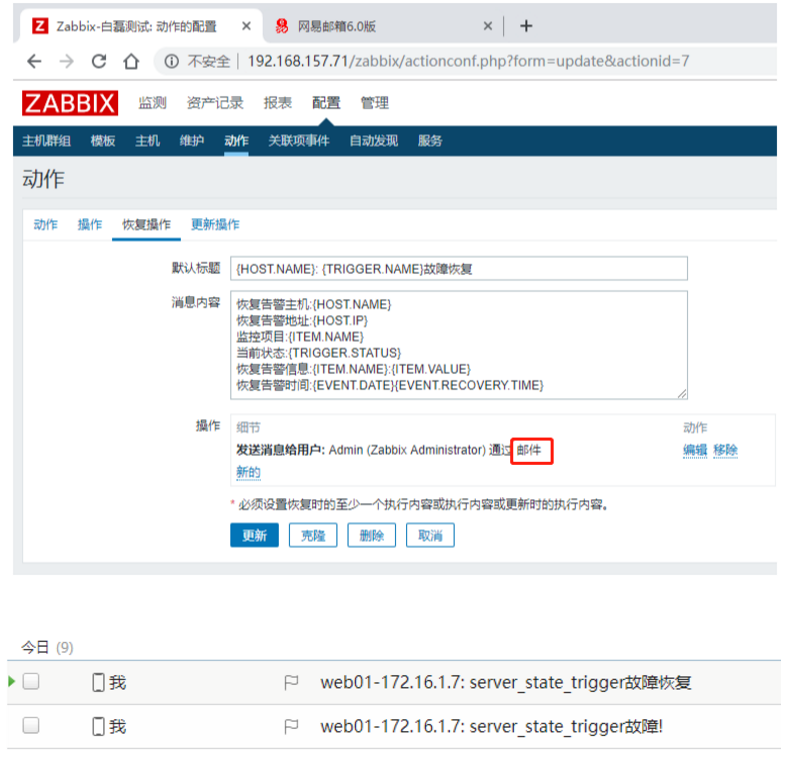Tick checkbox for 故障! email
The width and height of the screenshot is (790, 757).
point(31,726)
